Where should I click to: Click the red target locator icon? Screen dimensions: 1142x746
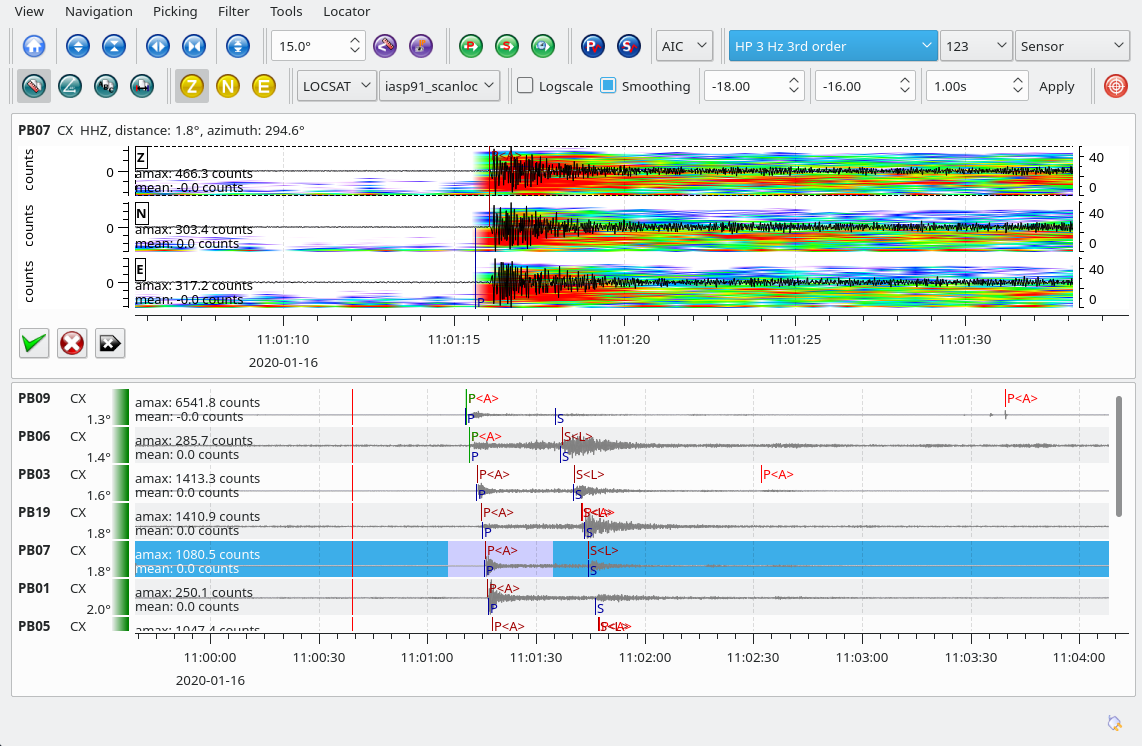click(1115, 86)
